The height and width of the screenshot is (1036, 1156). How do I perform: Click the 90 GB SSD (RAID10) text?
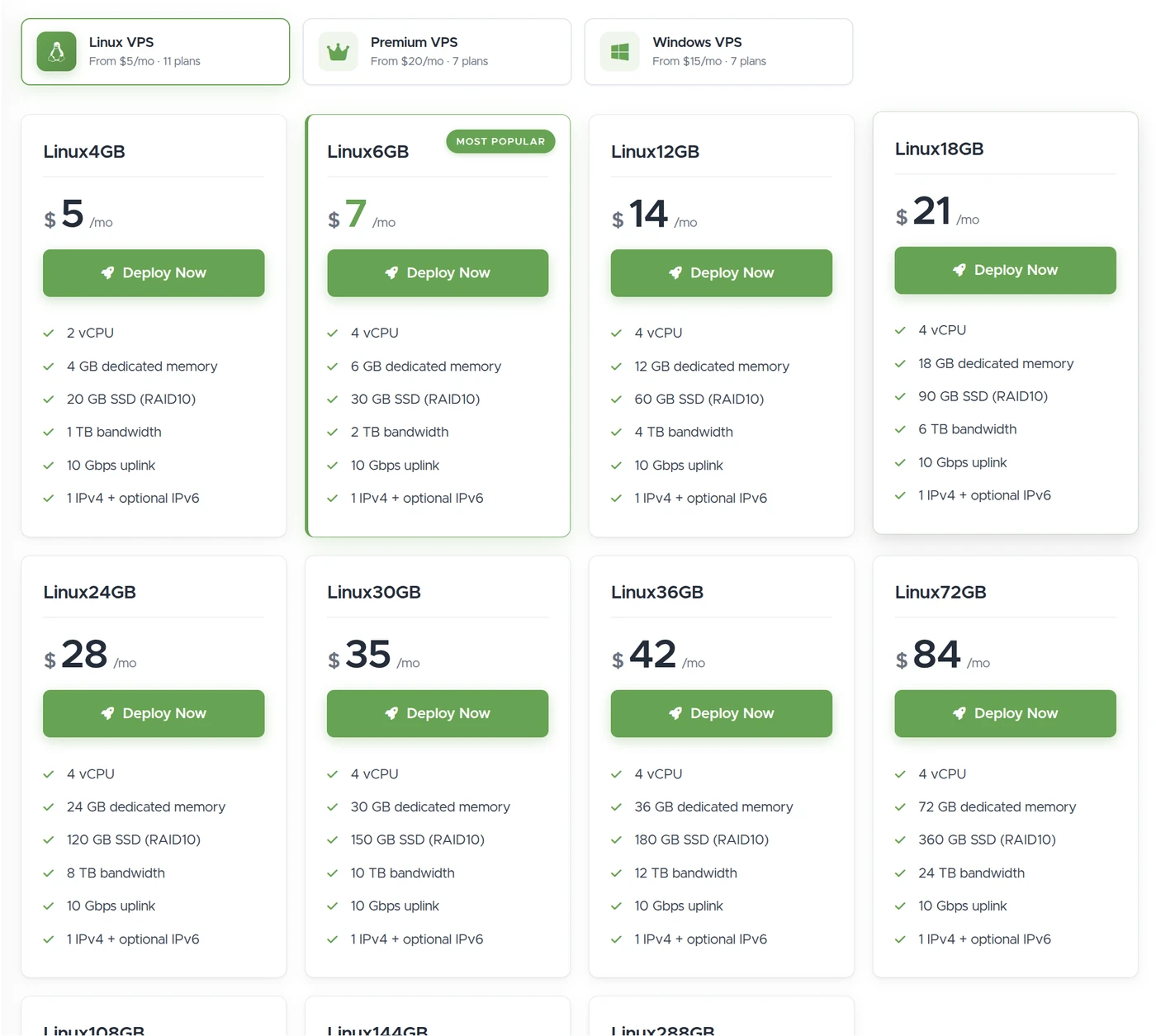983,397
